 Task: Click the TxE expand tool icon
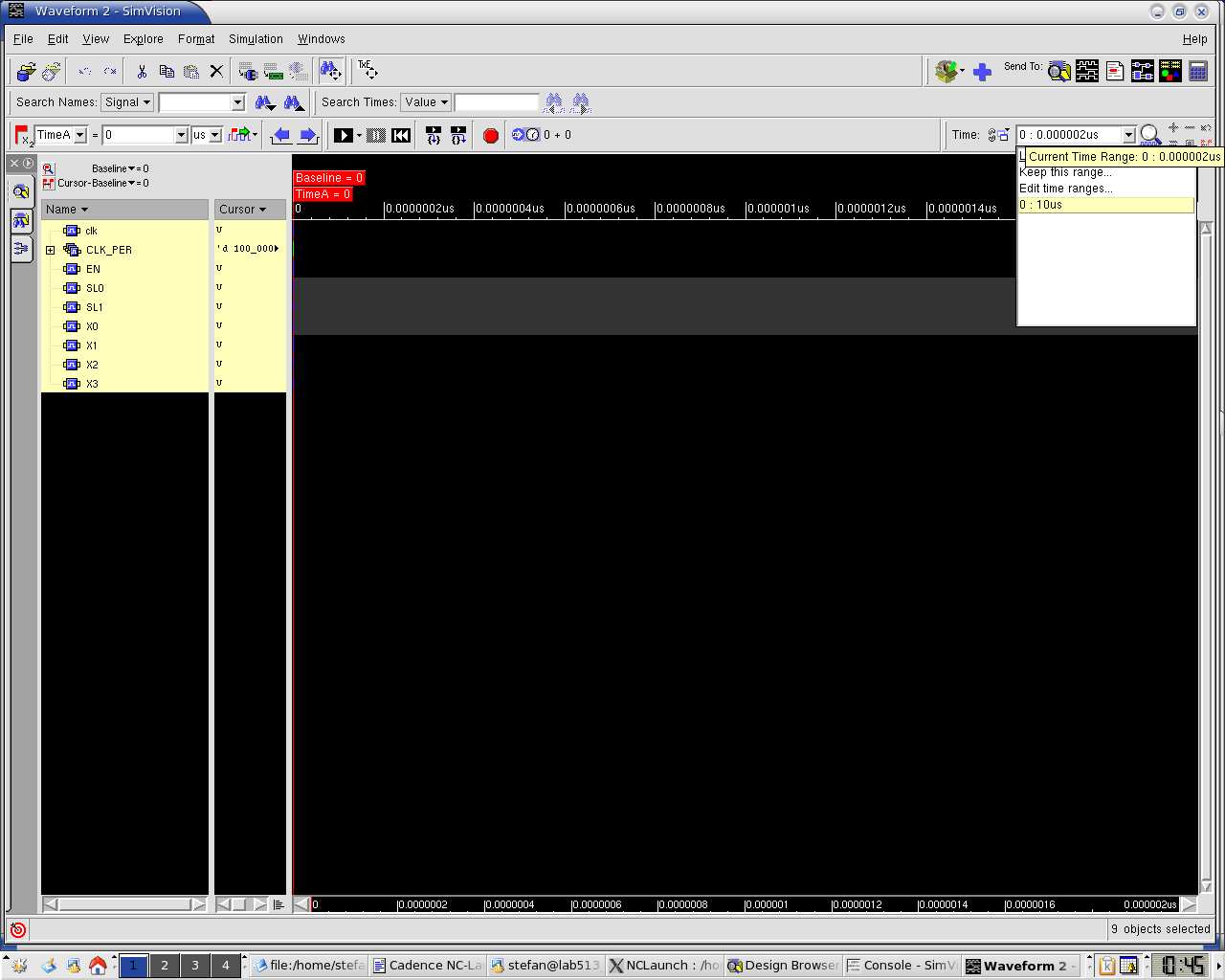point(367,70)
